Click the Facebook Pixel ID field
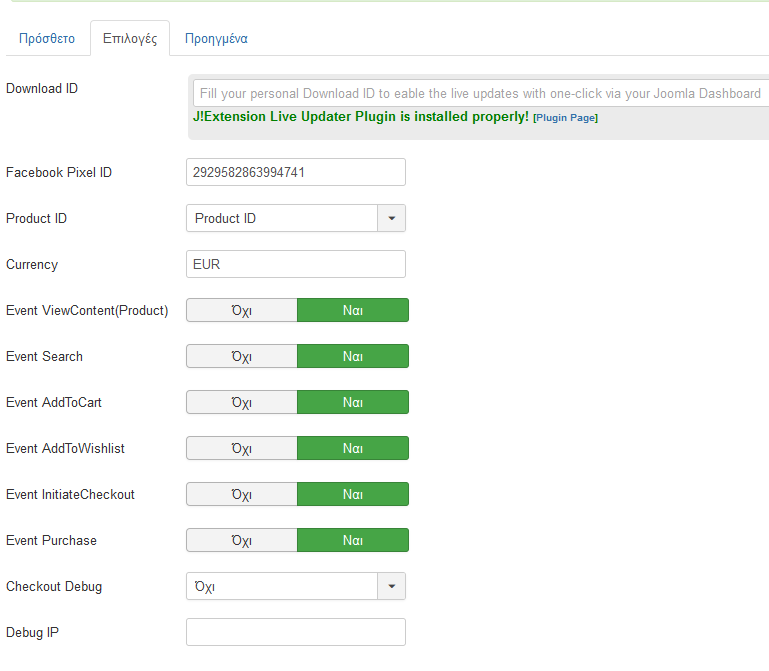Image resolution: width=769 pixels, height=671 pixels. tap(296, 172)
